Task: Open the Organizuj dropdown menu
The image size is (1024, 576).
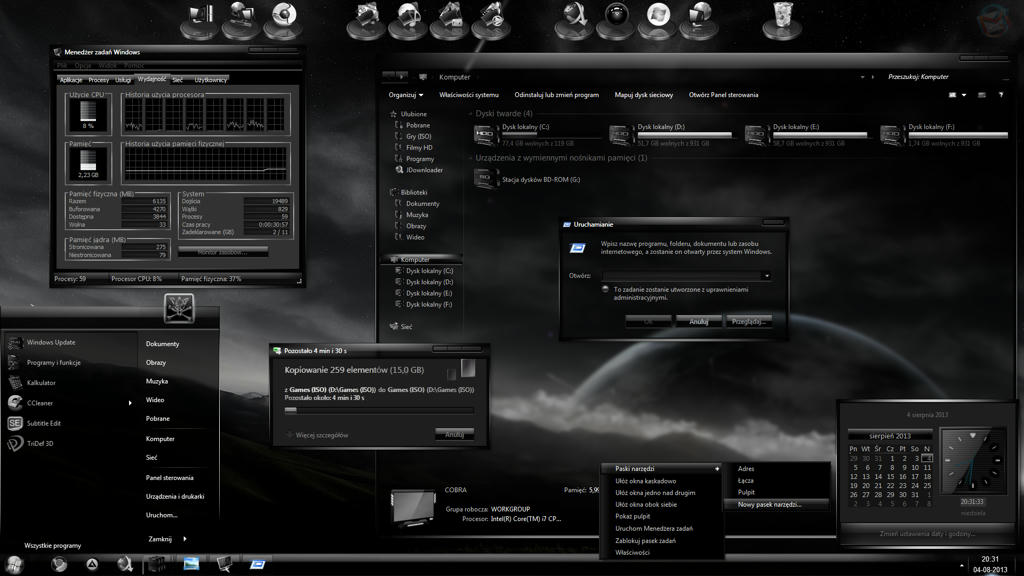Action: coord(405,95)
